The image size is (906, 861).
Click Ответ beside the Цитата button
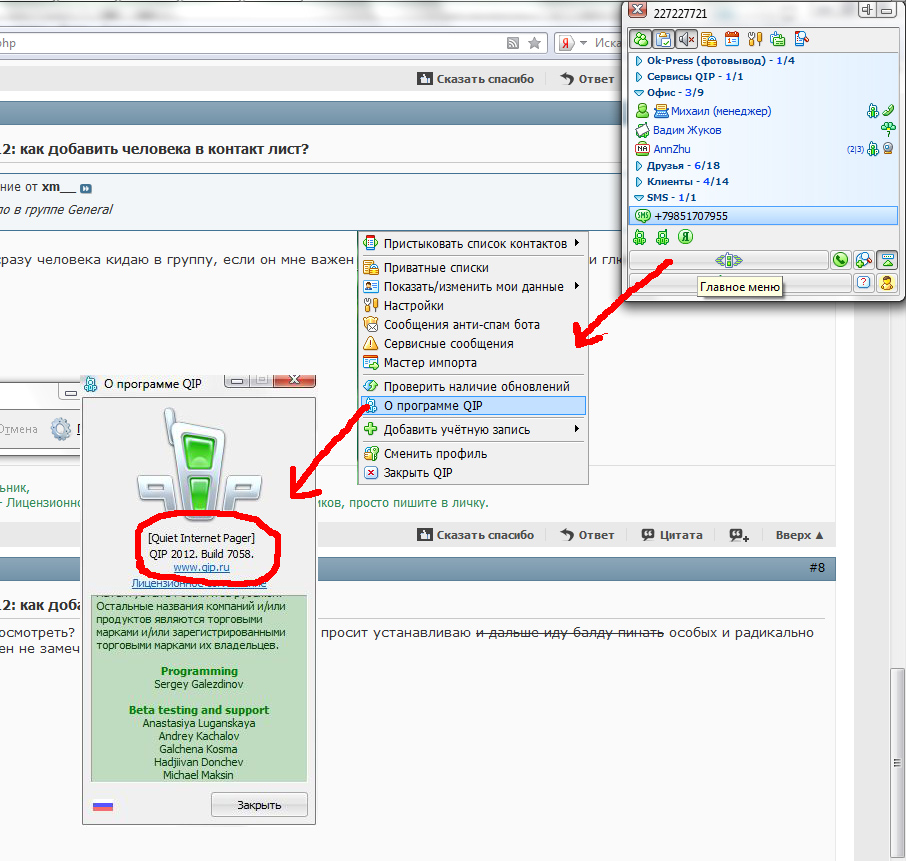click(x=587, y=535)
